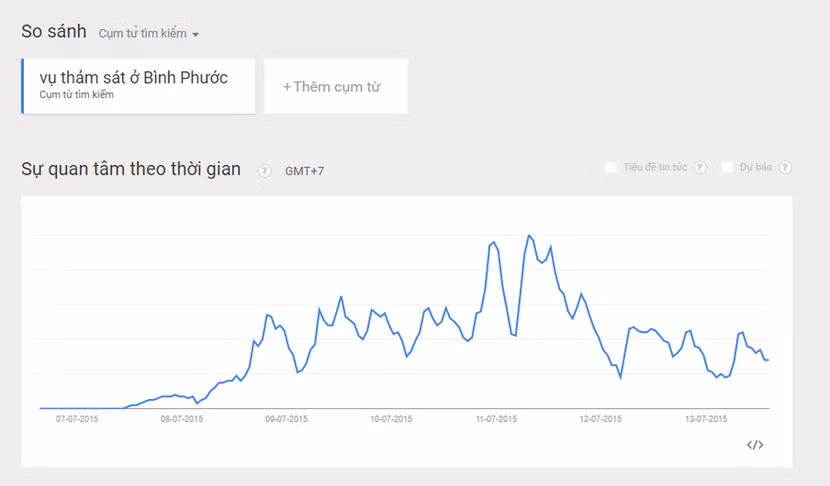Open the Cụm từ tìm kiếm dropdown
The image size is (830, 486).
click(x=149, y=34)
